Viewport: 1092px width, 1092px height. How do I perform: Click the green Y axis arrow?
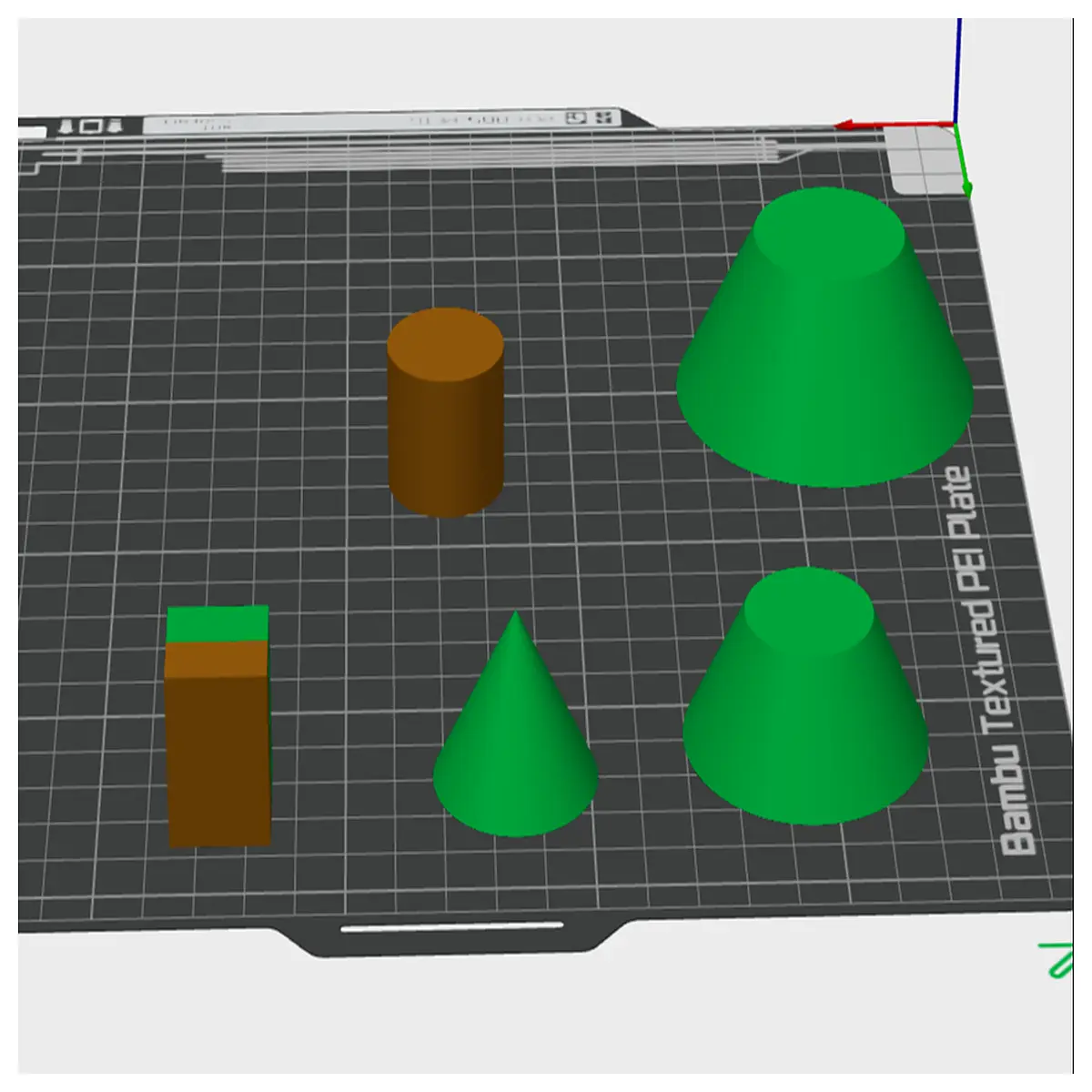point(962,160)
